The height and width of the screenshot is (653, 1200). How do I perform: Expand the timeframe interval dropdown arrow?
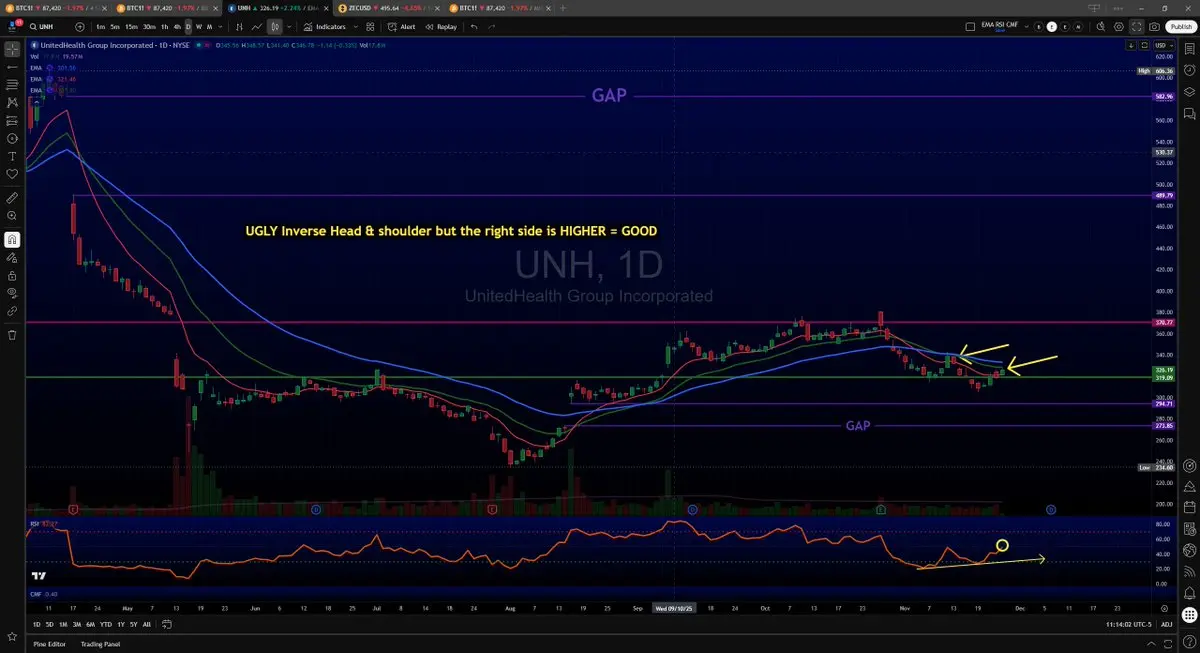click(x=220, y=27)
